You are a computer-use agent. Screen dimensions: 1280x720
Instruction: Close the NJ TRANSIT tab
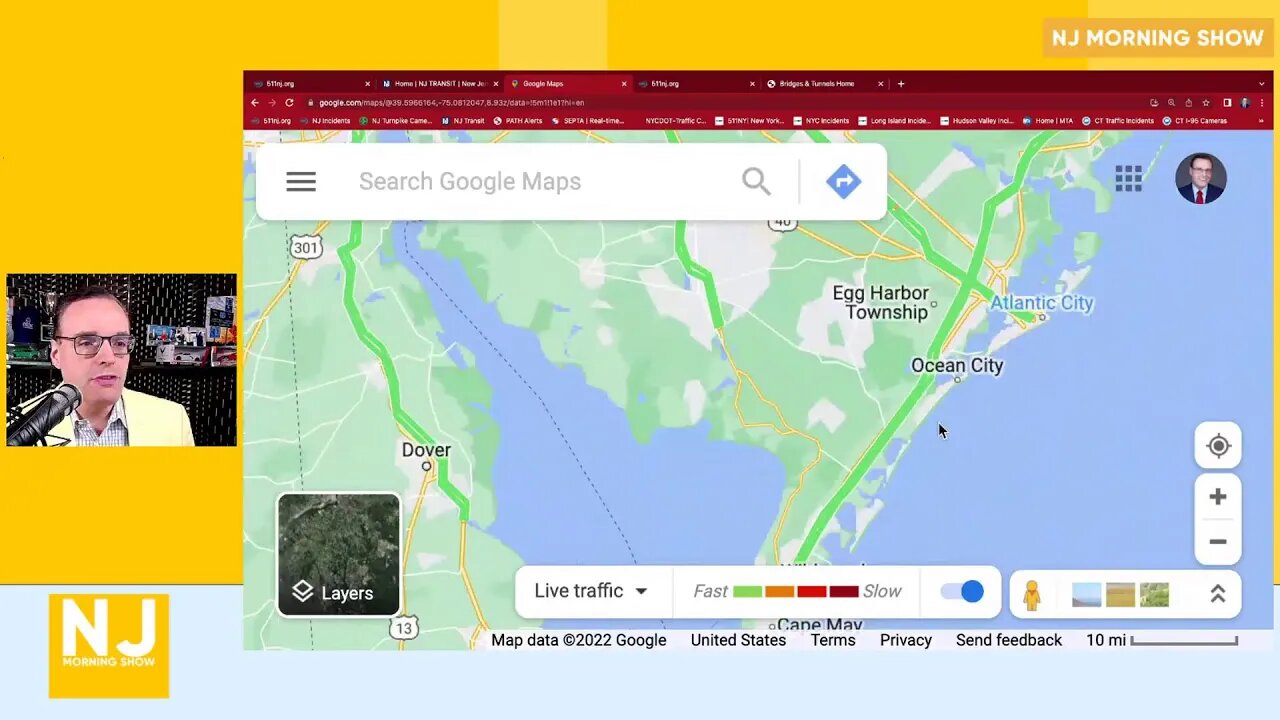496,84
